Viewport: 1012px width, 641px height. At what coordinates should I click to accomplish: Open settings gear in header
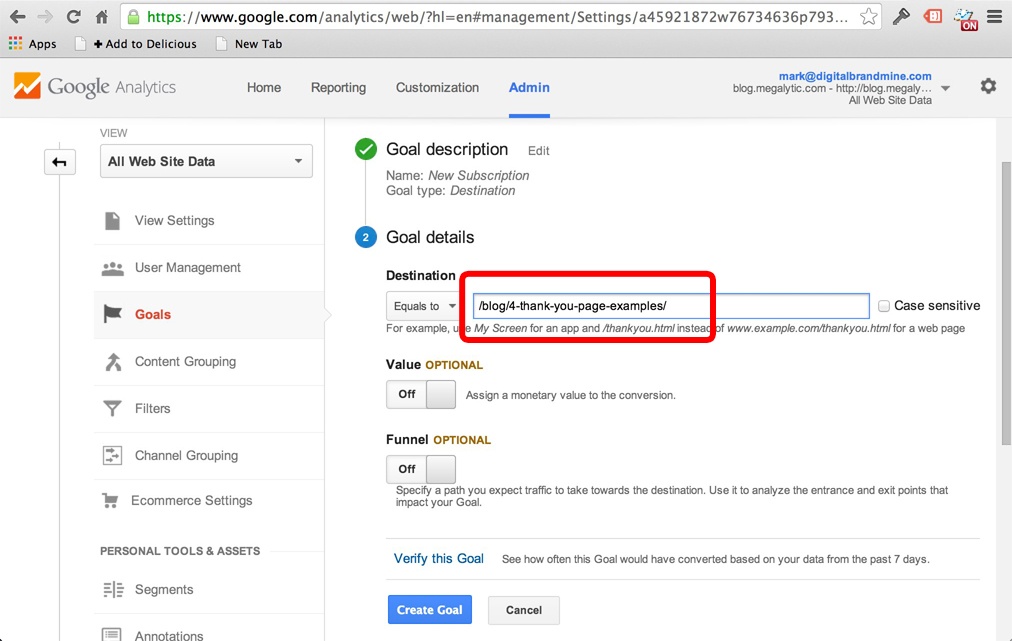pyautogui.click(x=988, y=86)
